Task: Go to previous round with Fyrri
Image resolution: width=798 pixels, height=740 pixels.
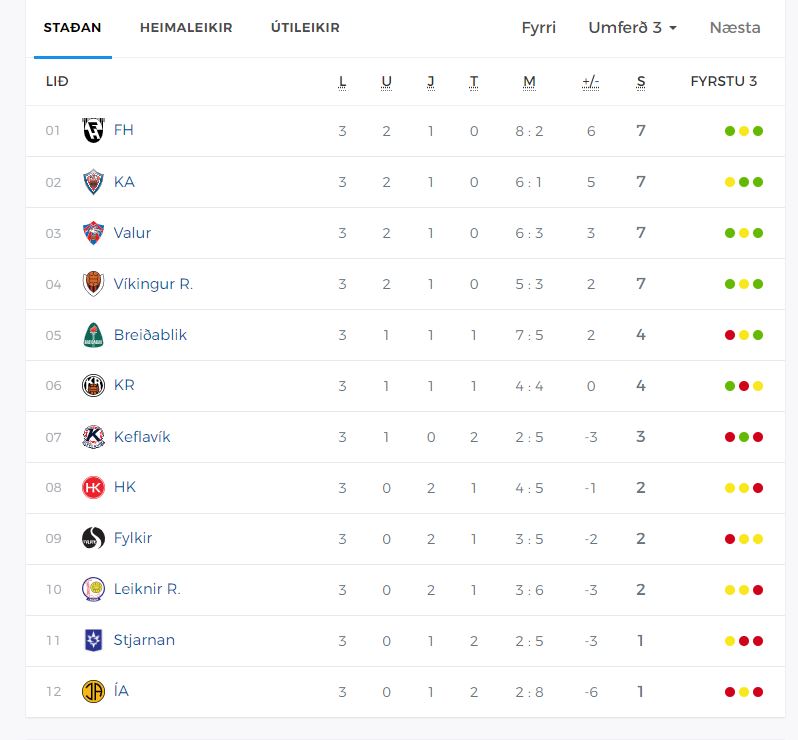Action: tap(539, 28)
